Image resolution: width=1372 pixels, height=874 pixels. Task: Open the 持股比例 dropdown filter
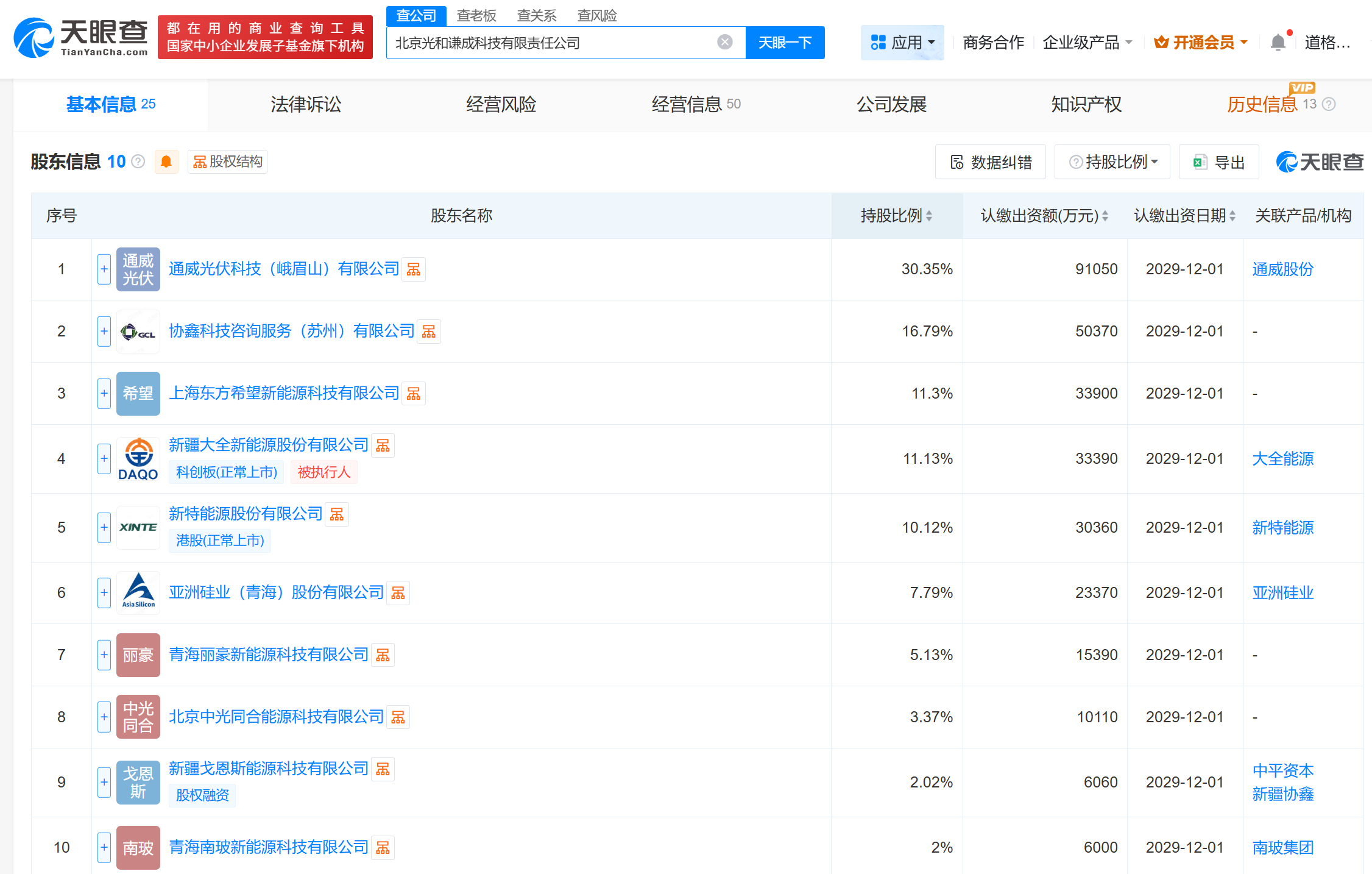(1112, 162)
